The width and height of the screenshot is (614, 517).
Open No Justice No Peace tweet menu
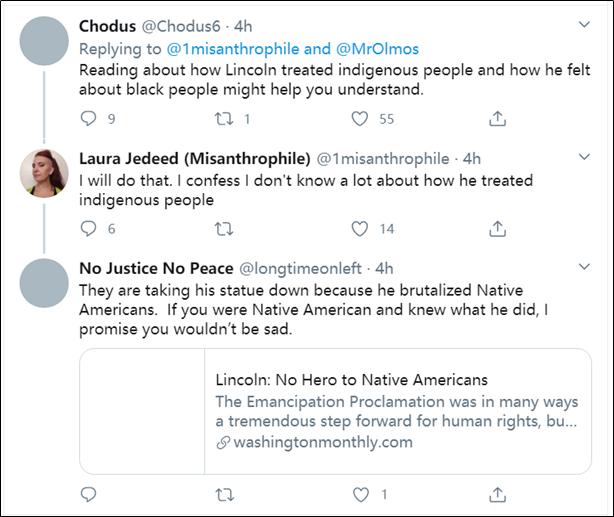(x=585, y=268)
